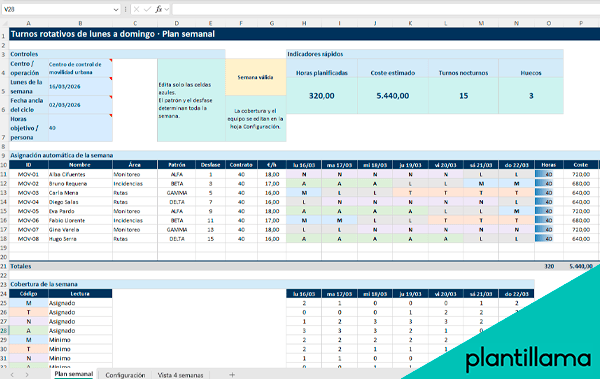Screen dimensions: 600x379
Task: Select the green A code cell in row 28
Action: 28,330
